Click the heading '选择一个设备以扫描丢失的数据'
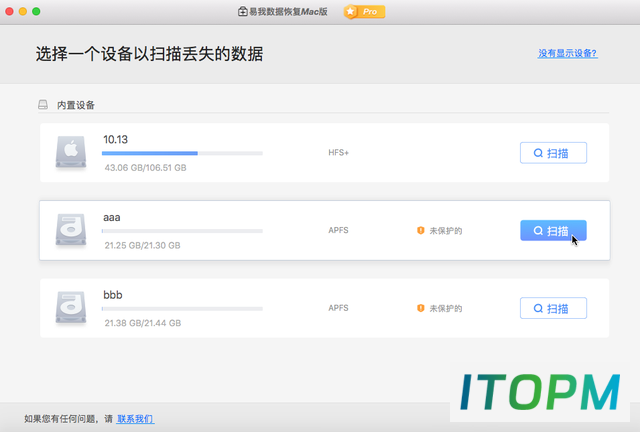Image resolution: width=640 pixels, height=432 pixels. click(x=149, y=54)
